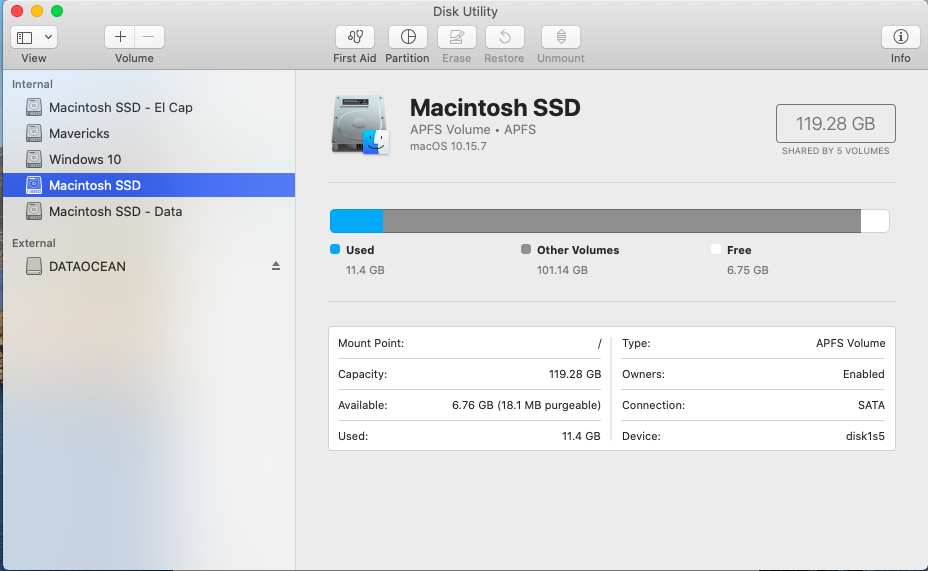This screenshot has width=928, height=571.
Task: Click the APFS Volume • APFS subtitle
Action: (x=473, y=130)
